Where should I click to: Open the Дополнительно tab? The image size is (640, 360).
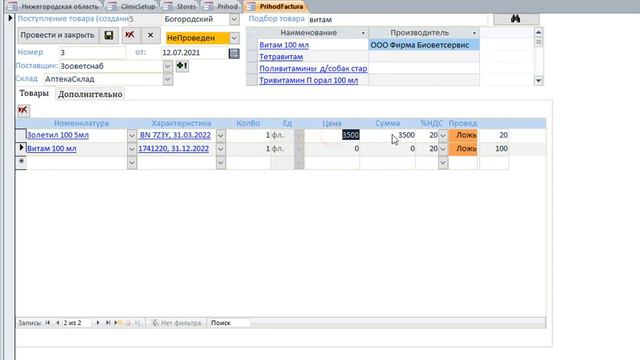pos(90,94)
